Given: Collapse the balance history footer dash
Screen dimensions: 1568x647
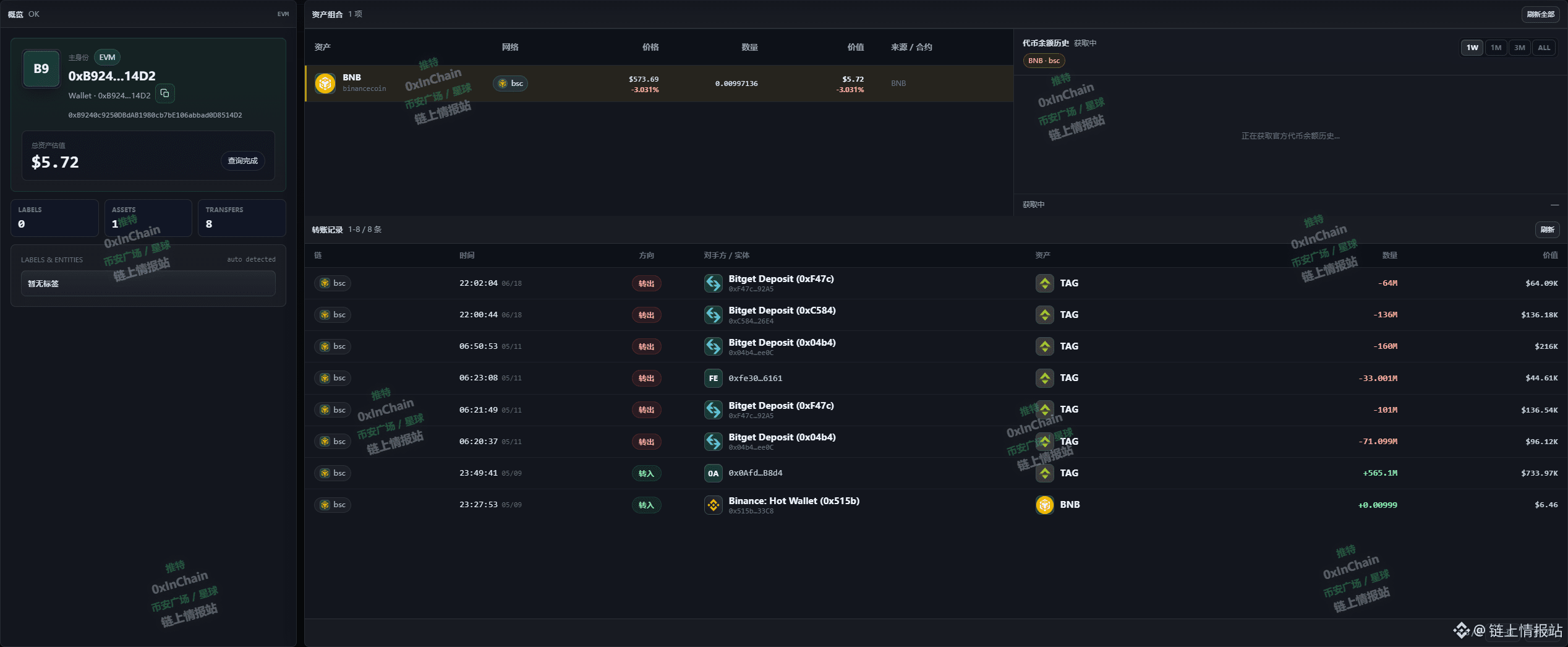Looking at the screenshot, I should (1554, 205).
